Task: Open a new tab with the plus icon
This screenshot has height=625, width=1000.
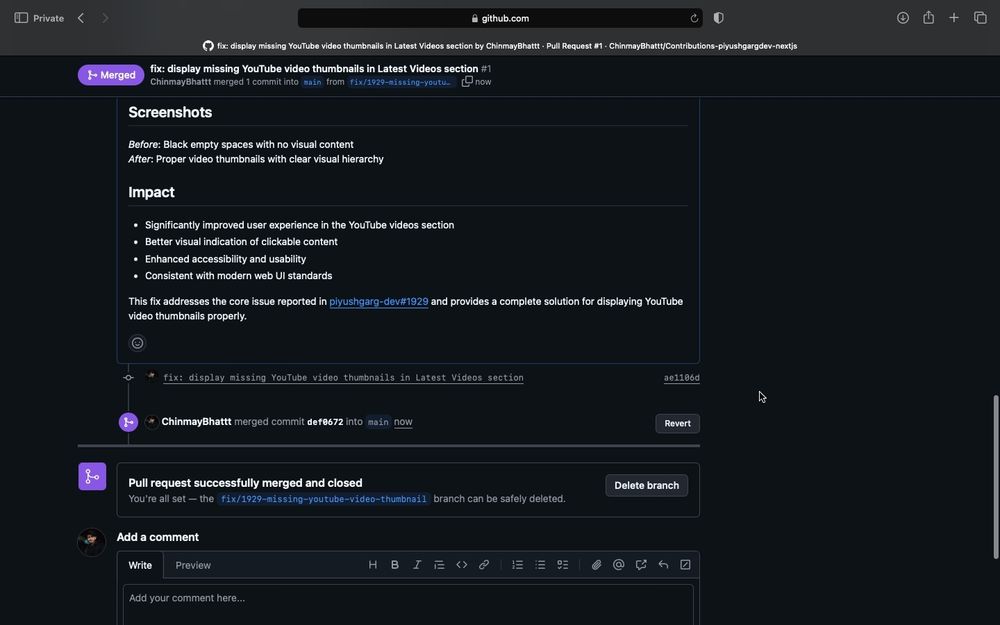Action: (953, 18)
